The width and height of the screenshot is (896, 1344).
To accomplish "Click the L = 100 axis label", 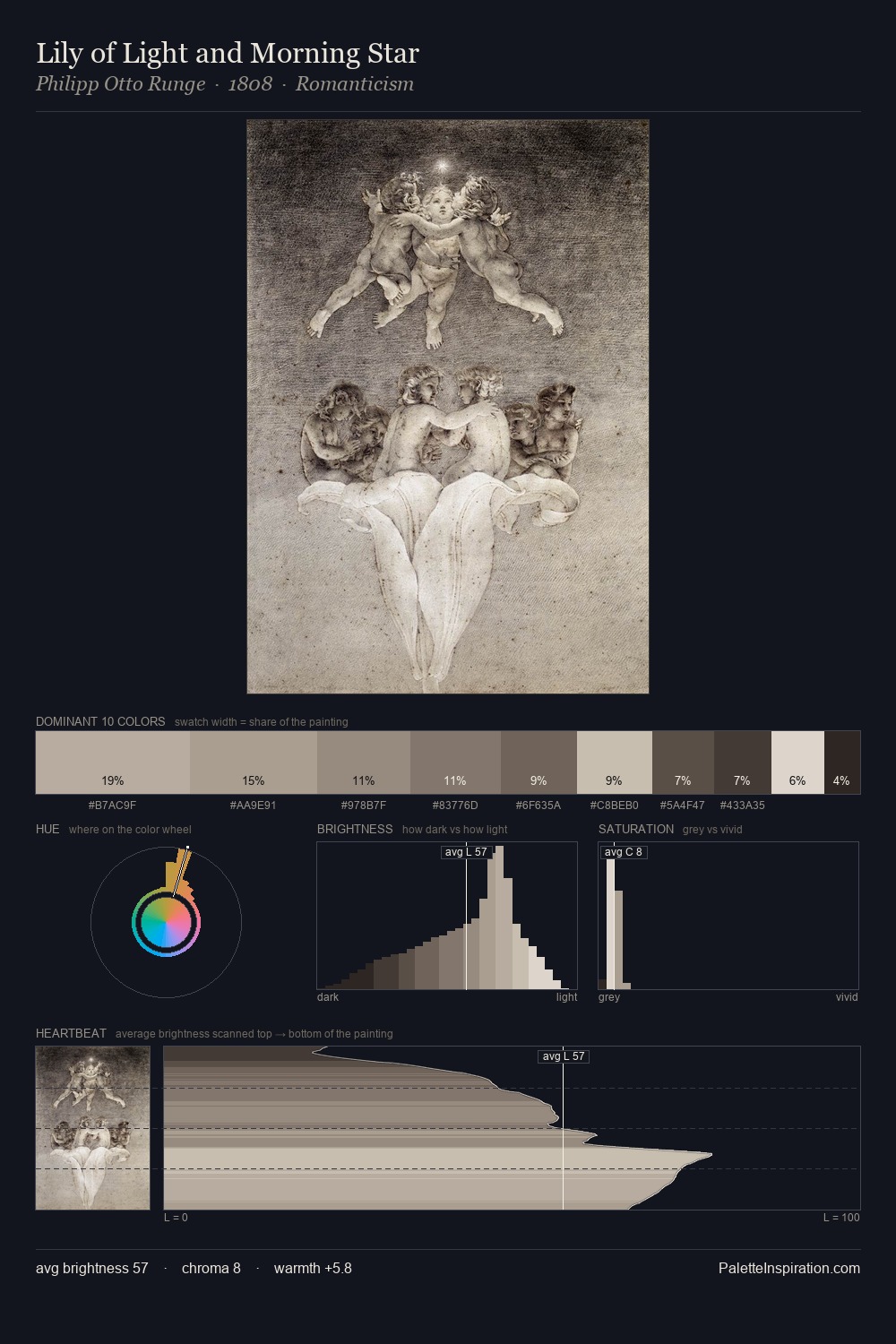I will (841, 1218).
